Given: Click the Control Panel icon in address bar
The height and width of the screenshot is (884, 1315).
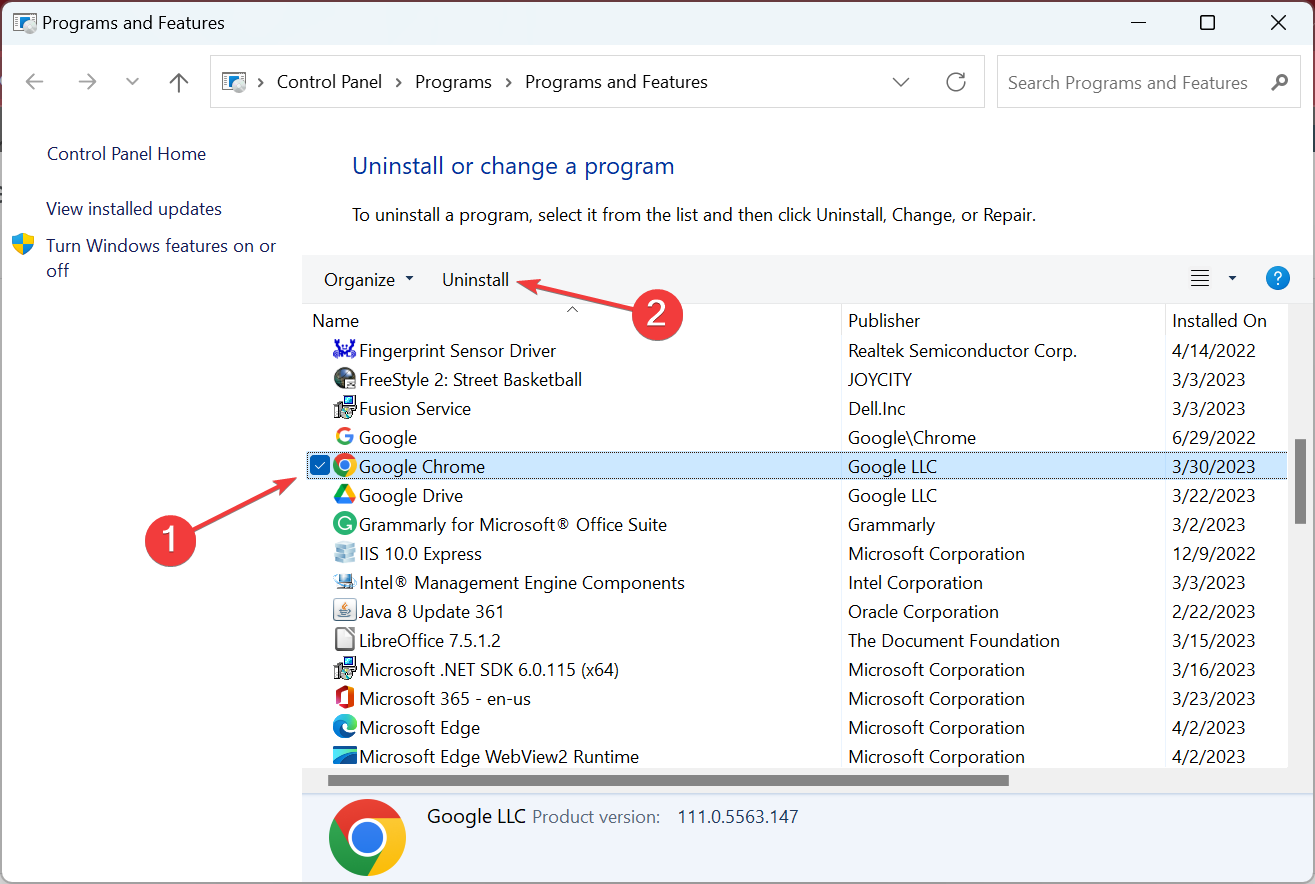Looking at the screenshot, I should click(234, 82).
